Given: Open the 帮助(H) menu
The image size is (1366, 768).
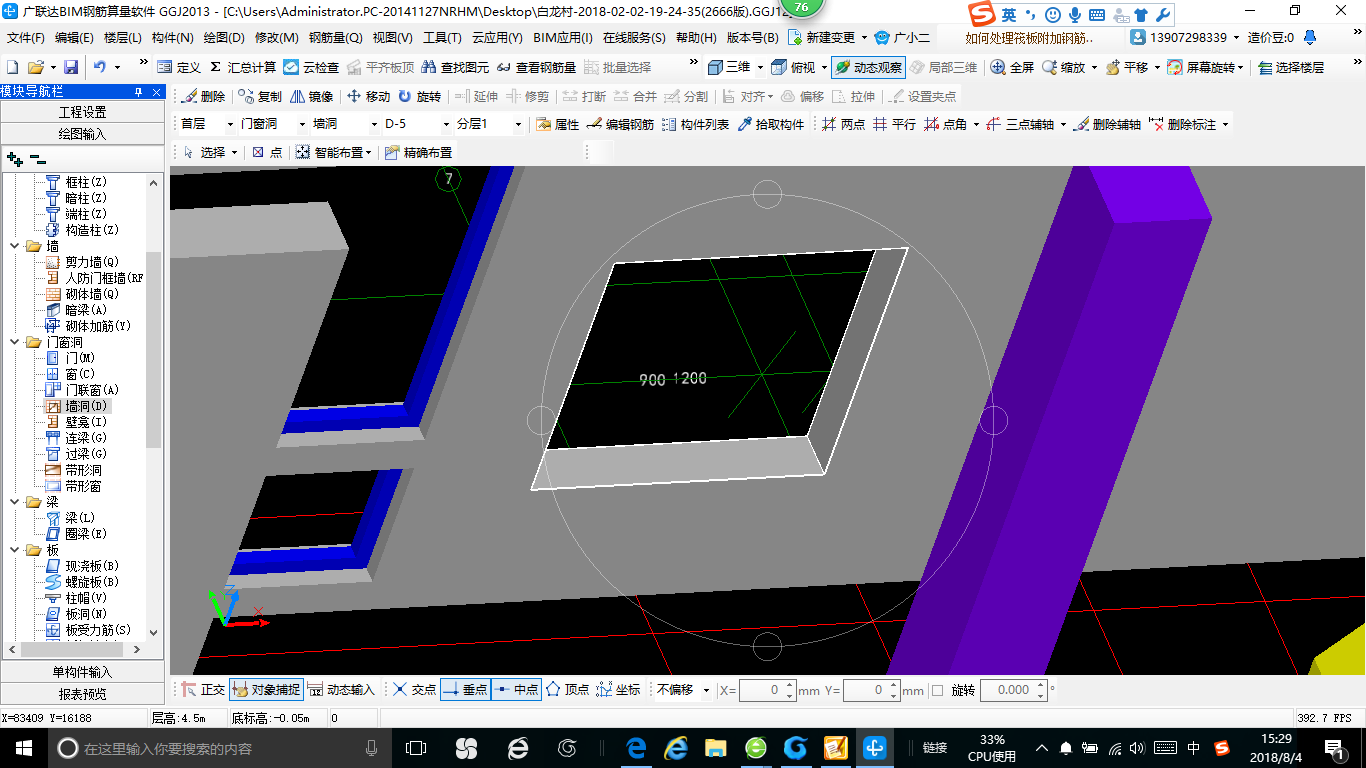Looking at the screenshot, I should (x=696, y=38).
